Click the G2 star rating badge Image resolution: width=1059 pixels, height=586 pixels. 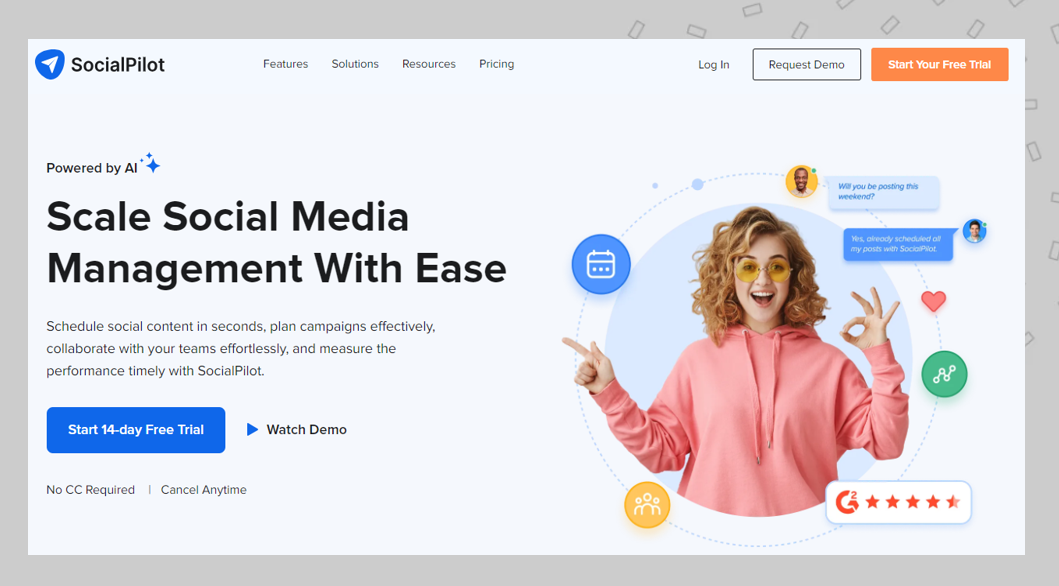898,502
